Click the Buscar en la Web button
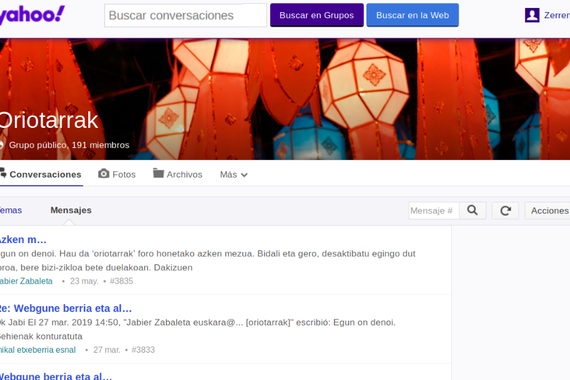The image size is (570, 380). point(412,15)
